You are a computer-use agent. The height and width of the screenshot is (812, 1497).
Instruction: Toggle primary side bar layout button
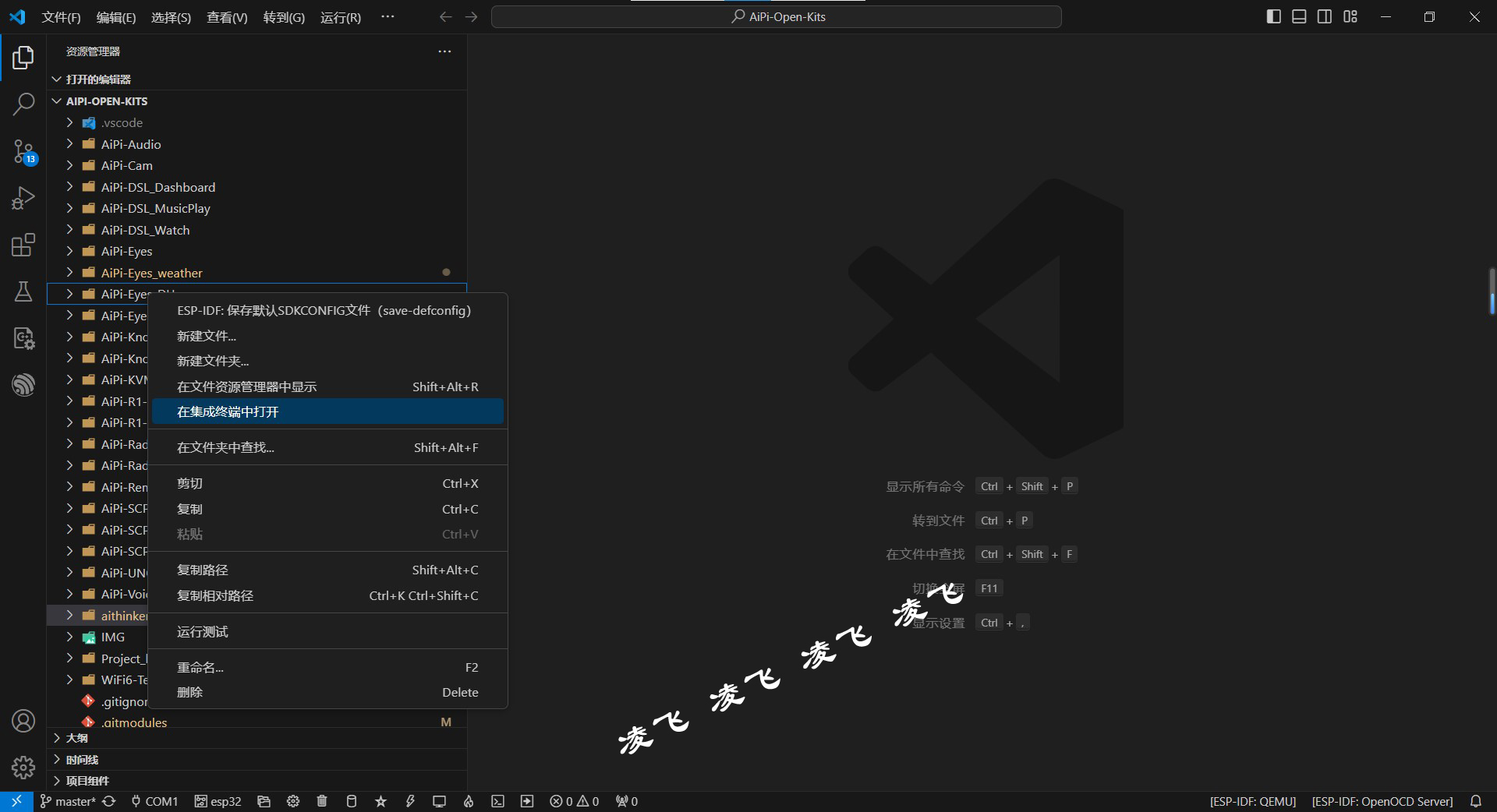pos(1274,16)
